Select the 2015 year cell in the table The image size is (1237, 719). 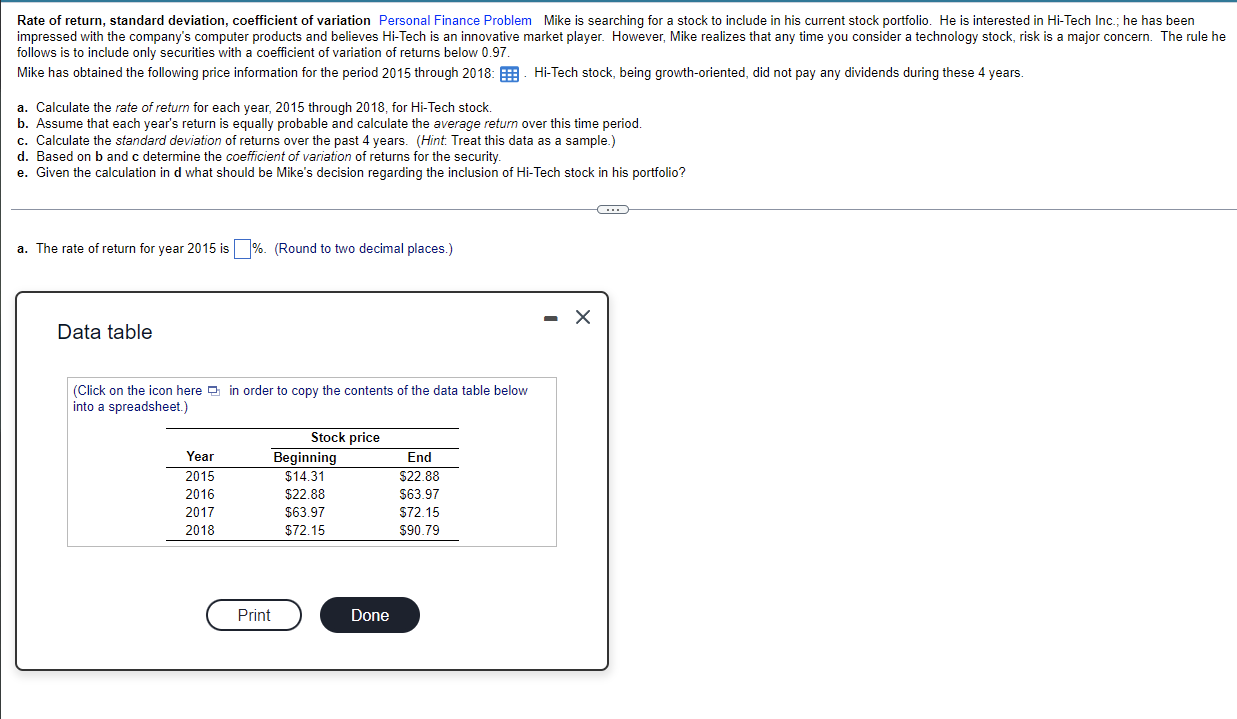[x=200, y=476]
